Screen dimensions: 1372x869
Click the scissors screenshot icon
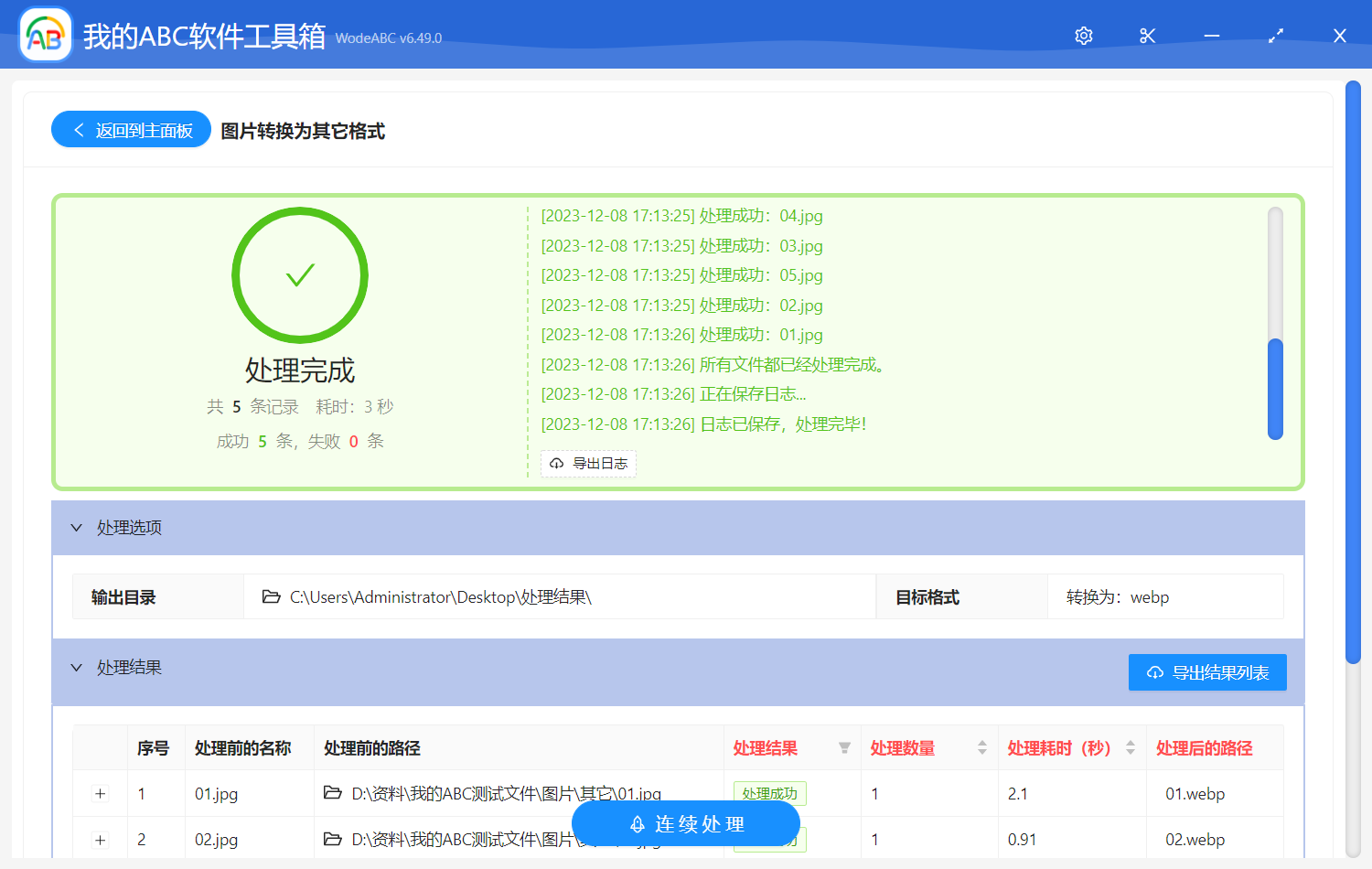click(x=1148, y=36)
